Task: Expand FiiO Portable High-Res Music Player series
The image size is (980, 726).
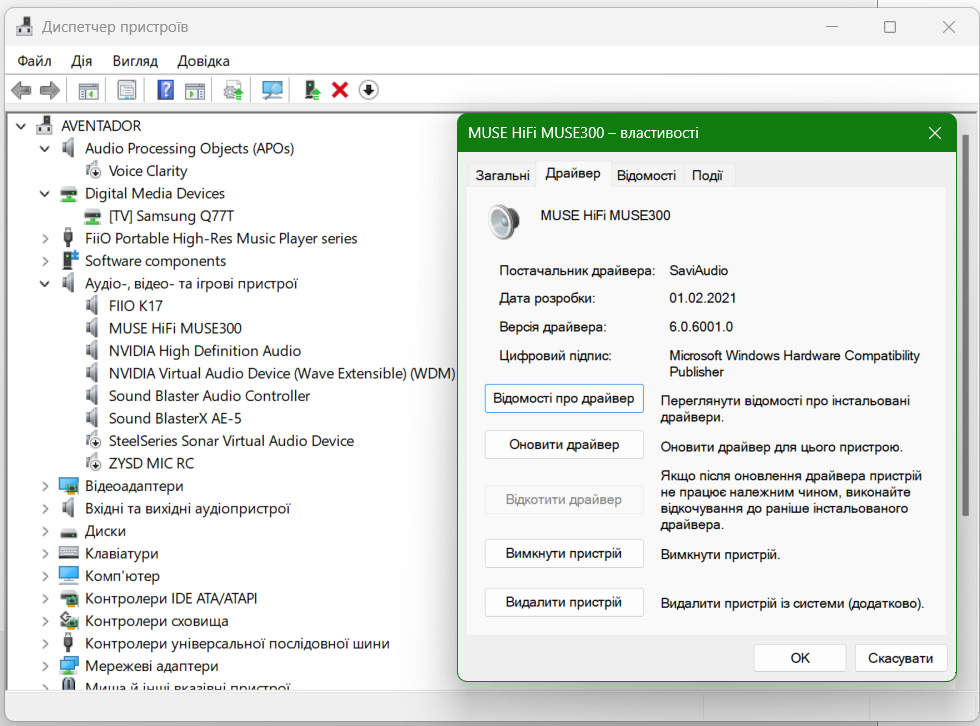Action: (45, 239)
